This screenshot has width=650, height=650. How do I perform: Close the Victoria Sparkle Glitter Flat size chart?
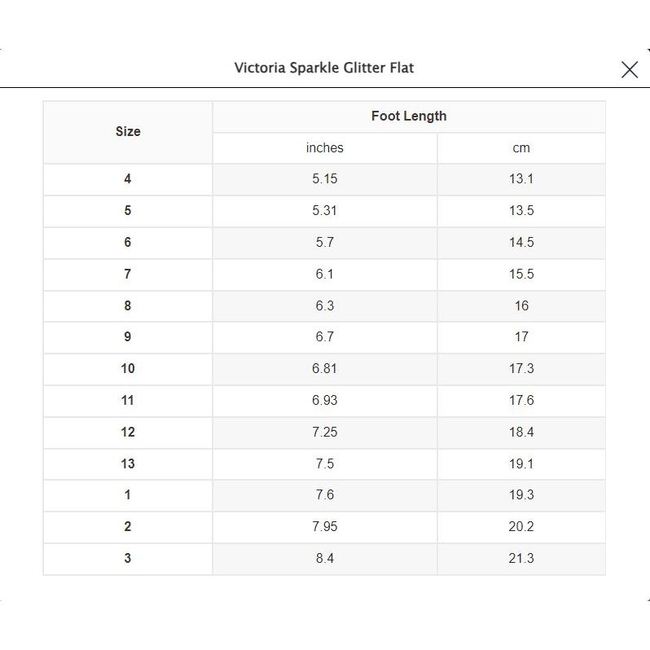coord(629,69)
